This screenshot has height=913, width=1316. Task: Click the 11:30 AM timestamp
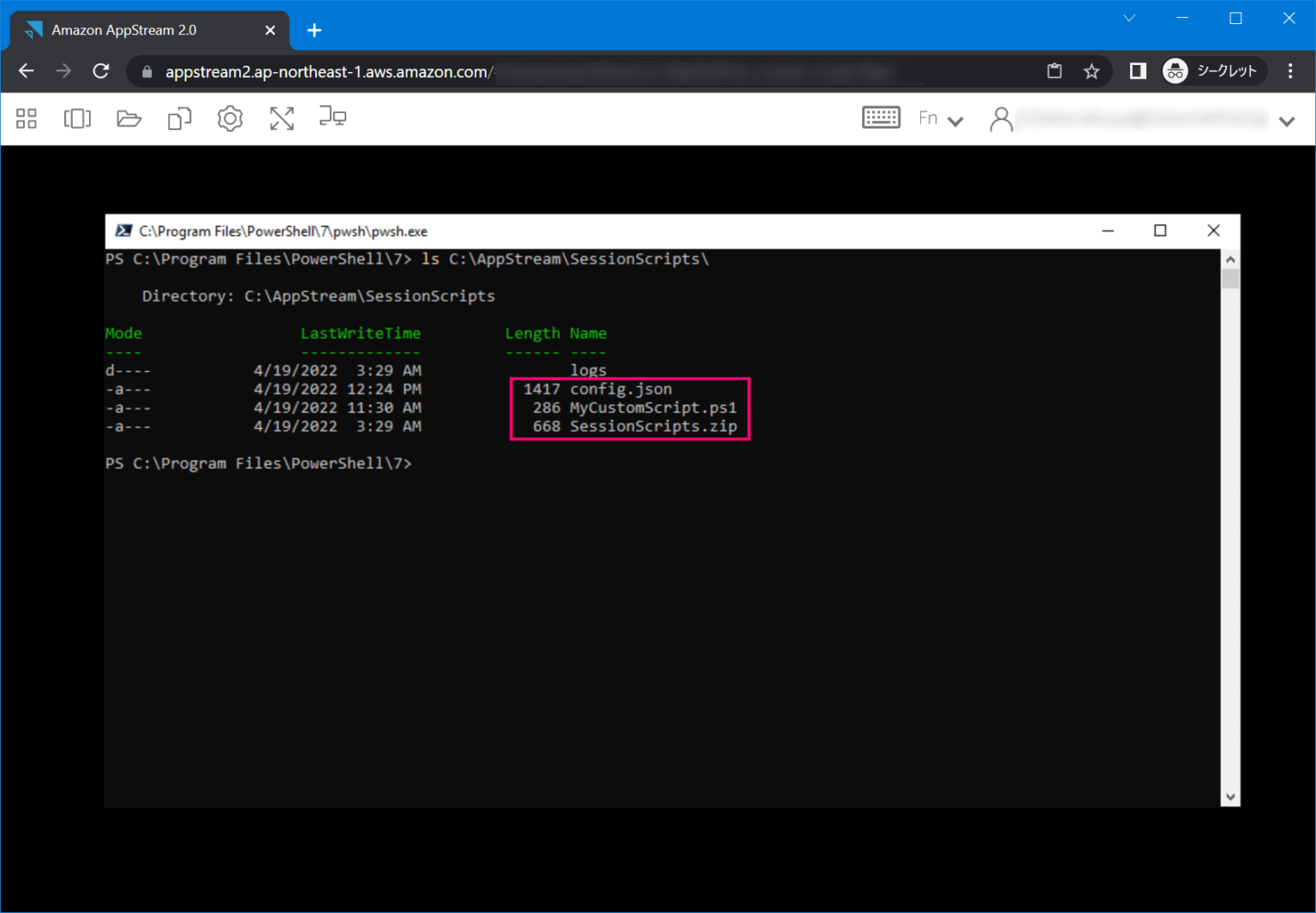point(384,408)
